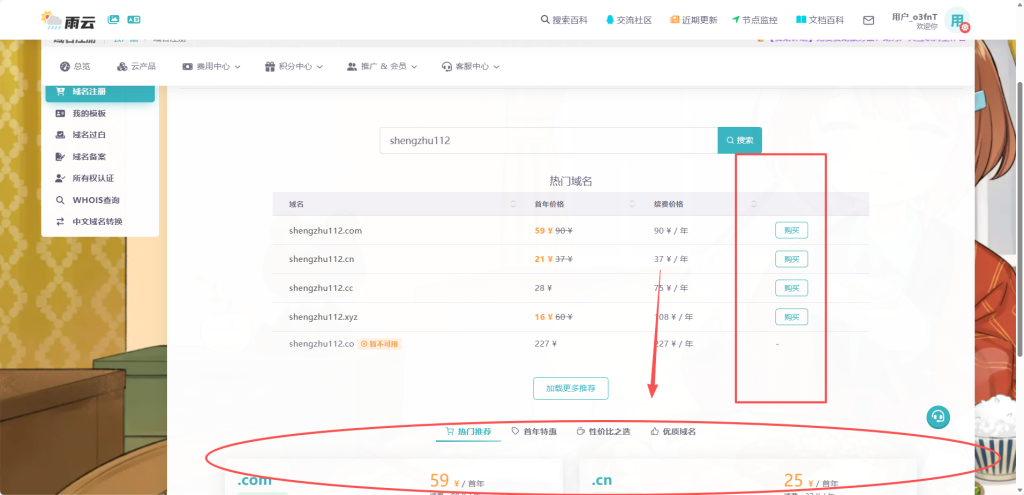Click 购买 for shengzhu112.com
Viewport: 1024px width, 495px height.
point(791,230)
